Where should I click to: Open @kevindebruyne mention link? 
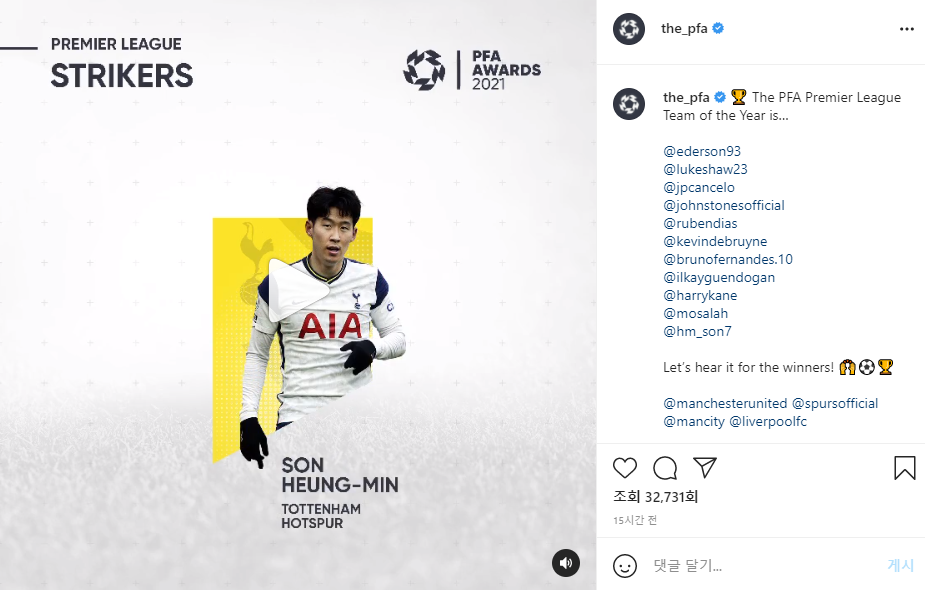715,241
